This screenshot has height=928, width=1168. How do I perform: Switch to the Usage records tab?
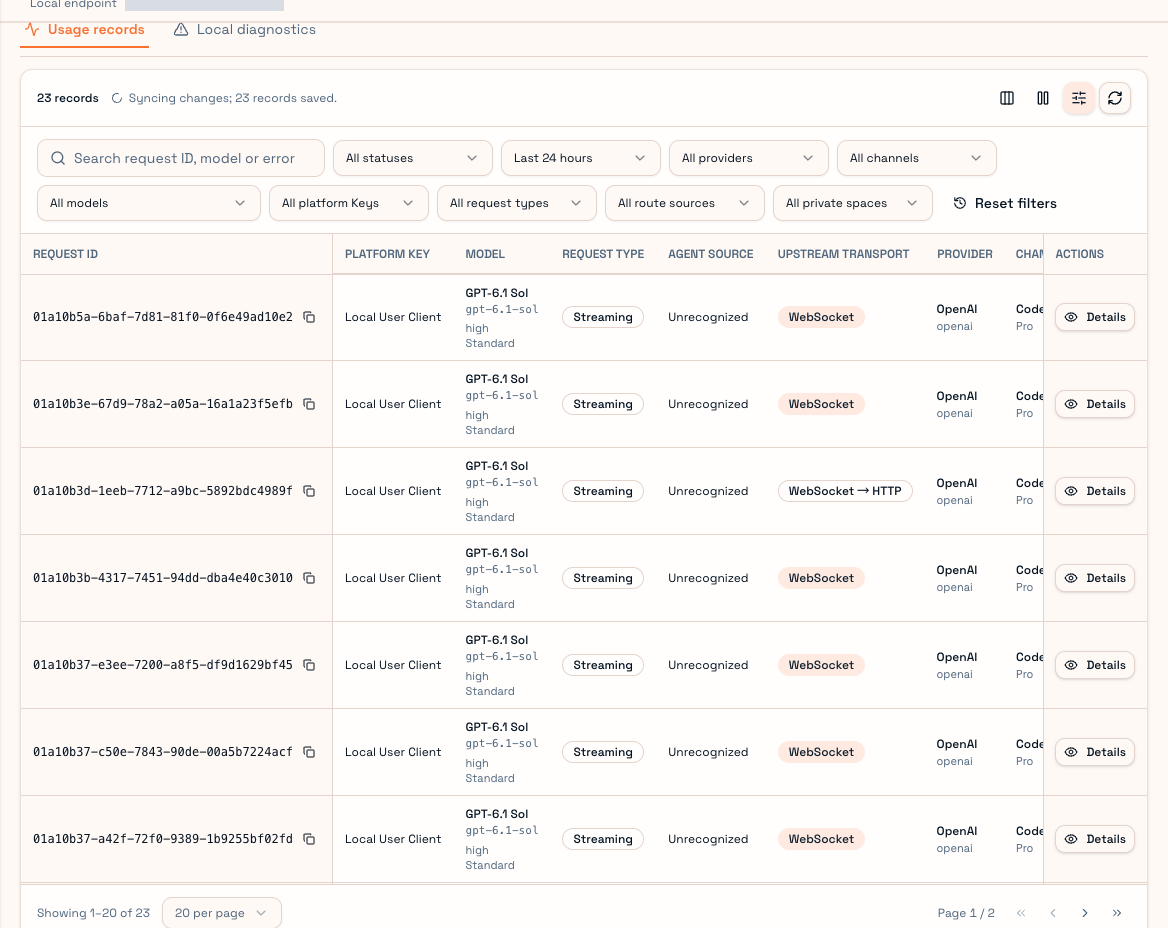pyautogui.click(x=84, y=30)
